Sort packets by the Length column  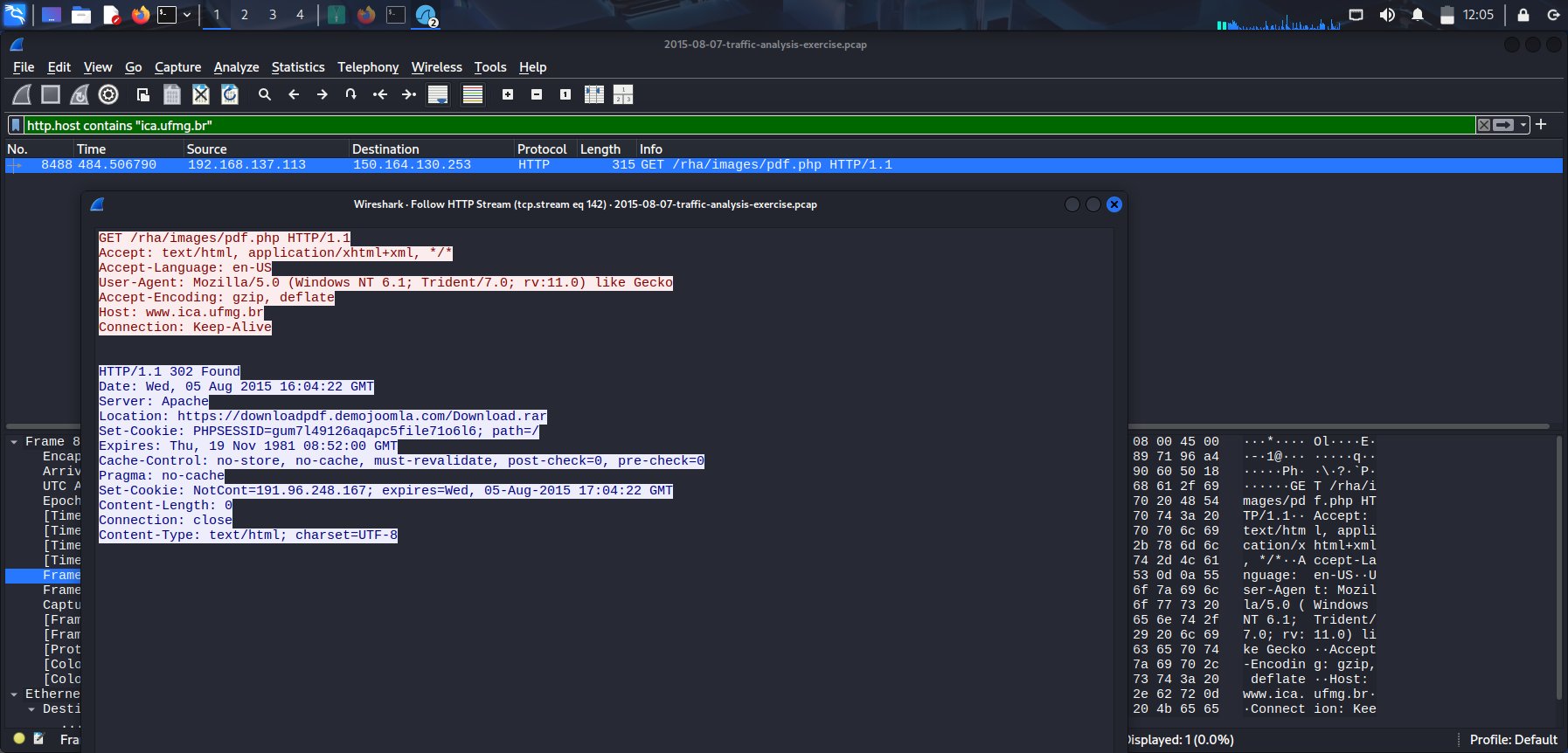point(607,149)
